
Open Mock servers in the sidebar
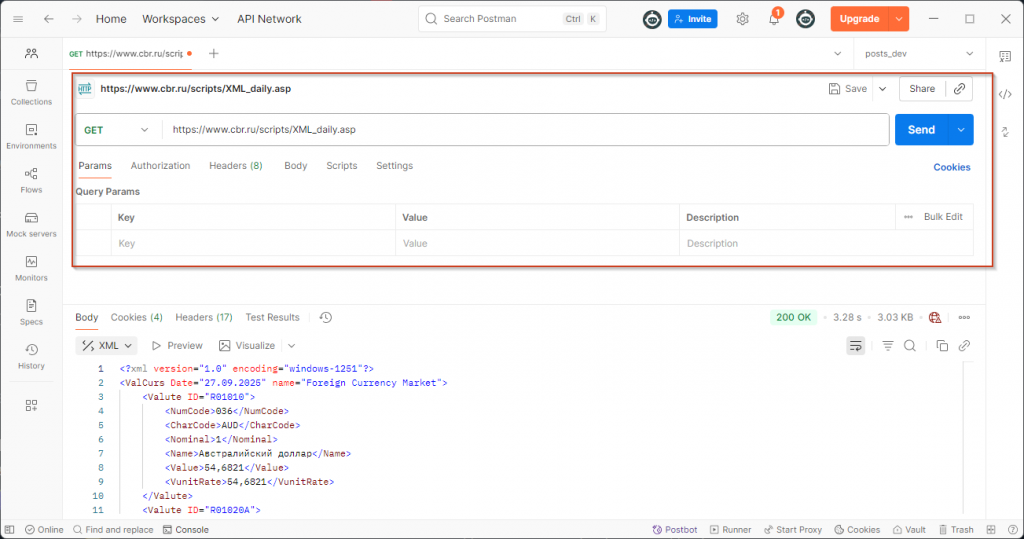[31, 224]
